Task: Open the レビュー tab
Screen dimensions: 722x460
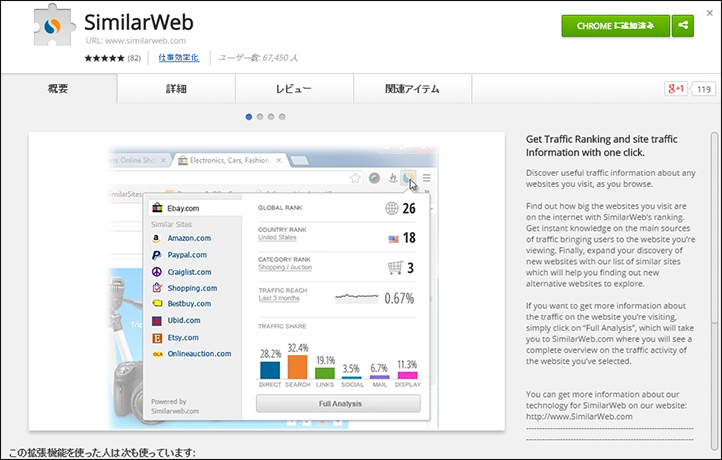Action: (x=294, y=88)
